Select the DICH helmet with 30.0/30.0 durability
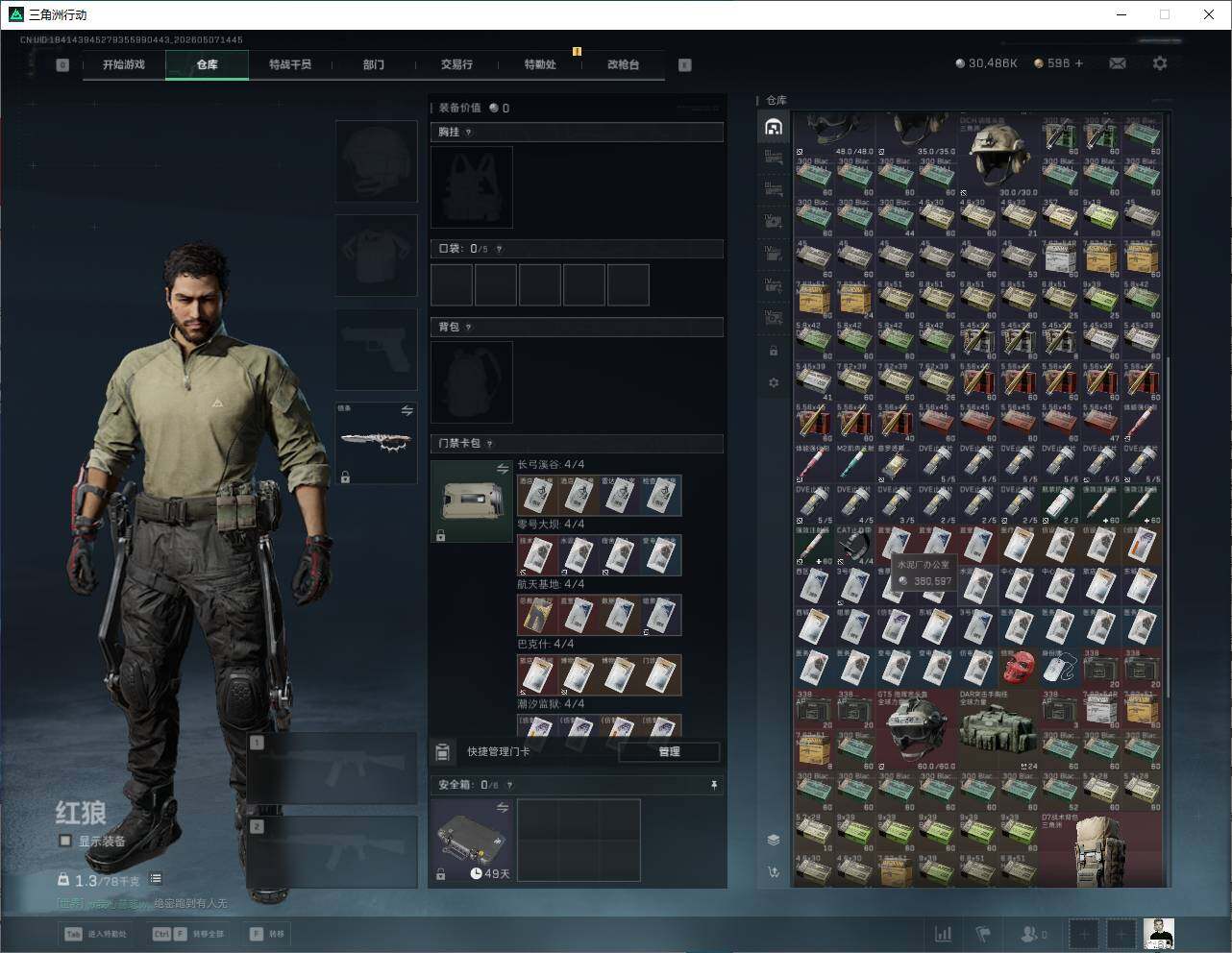This screenshot has width=1232, height=953. (999, 157)
